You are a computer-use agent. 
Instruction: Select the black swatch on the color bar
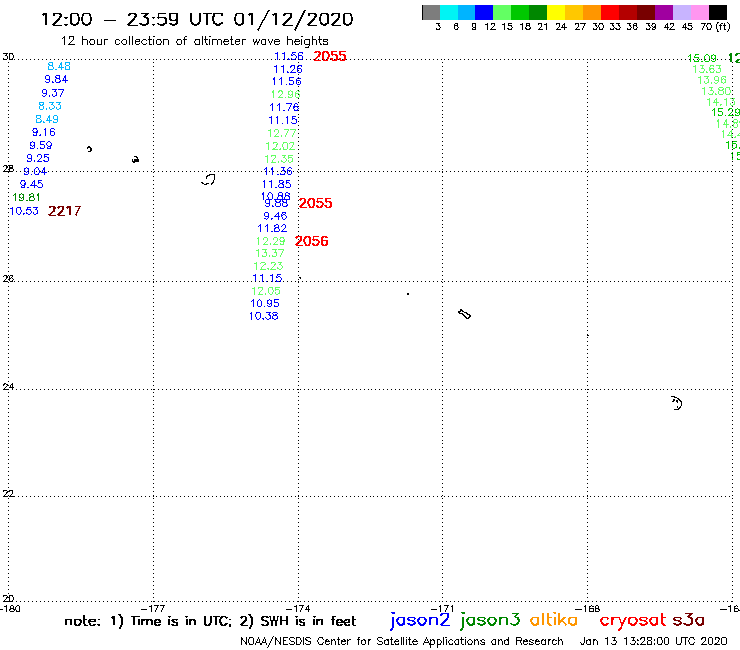point(717,12)
